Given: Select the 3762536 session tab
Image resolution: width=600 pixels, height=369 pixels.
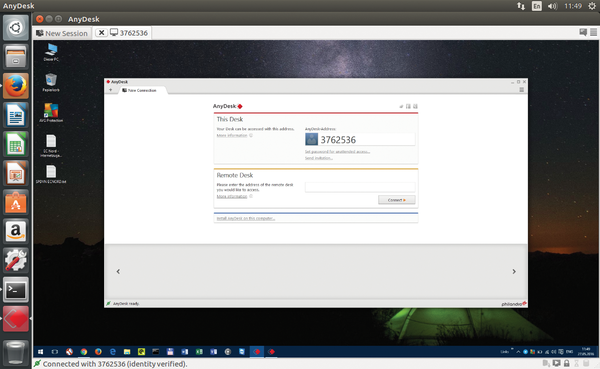Looking at the screenshot, I should pos(129,33).
